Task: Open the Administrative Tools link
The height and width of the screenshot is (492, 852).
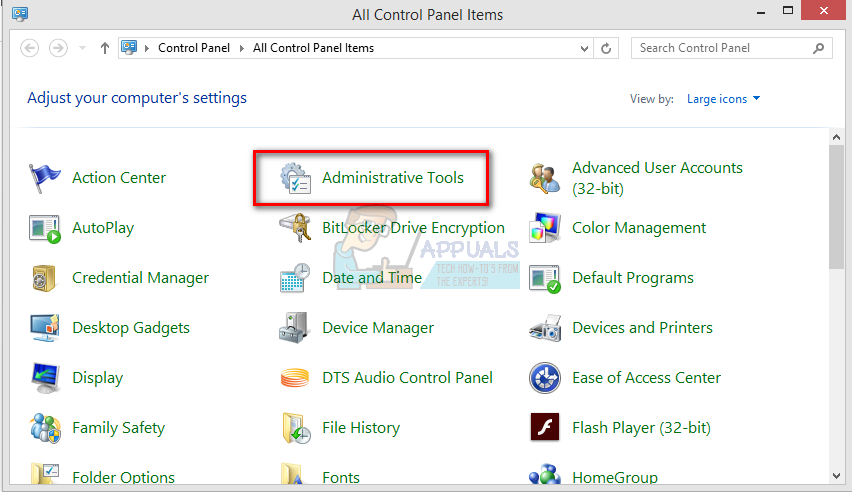Action: 393,178
